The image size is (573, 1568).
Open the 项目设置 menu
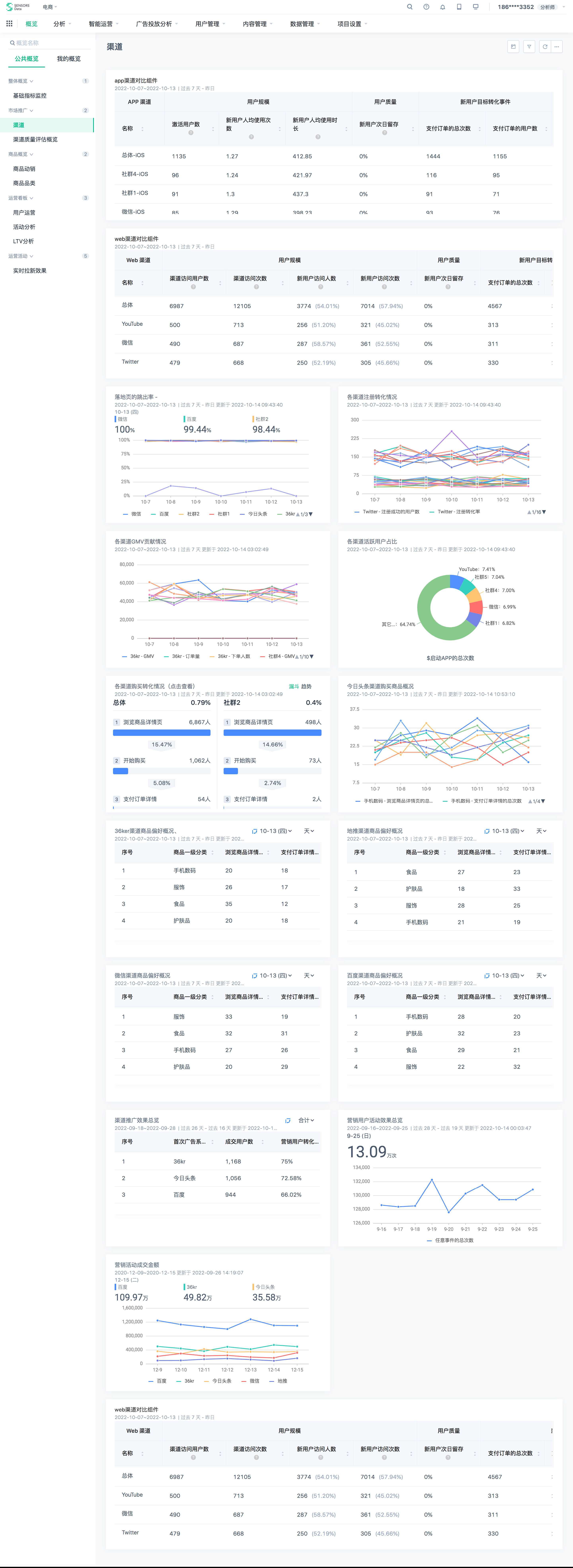point(353,24)
